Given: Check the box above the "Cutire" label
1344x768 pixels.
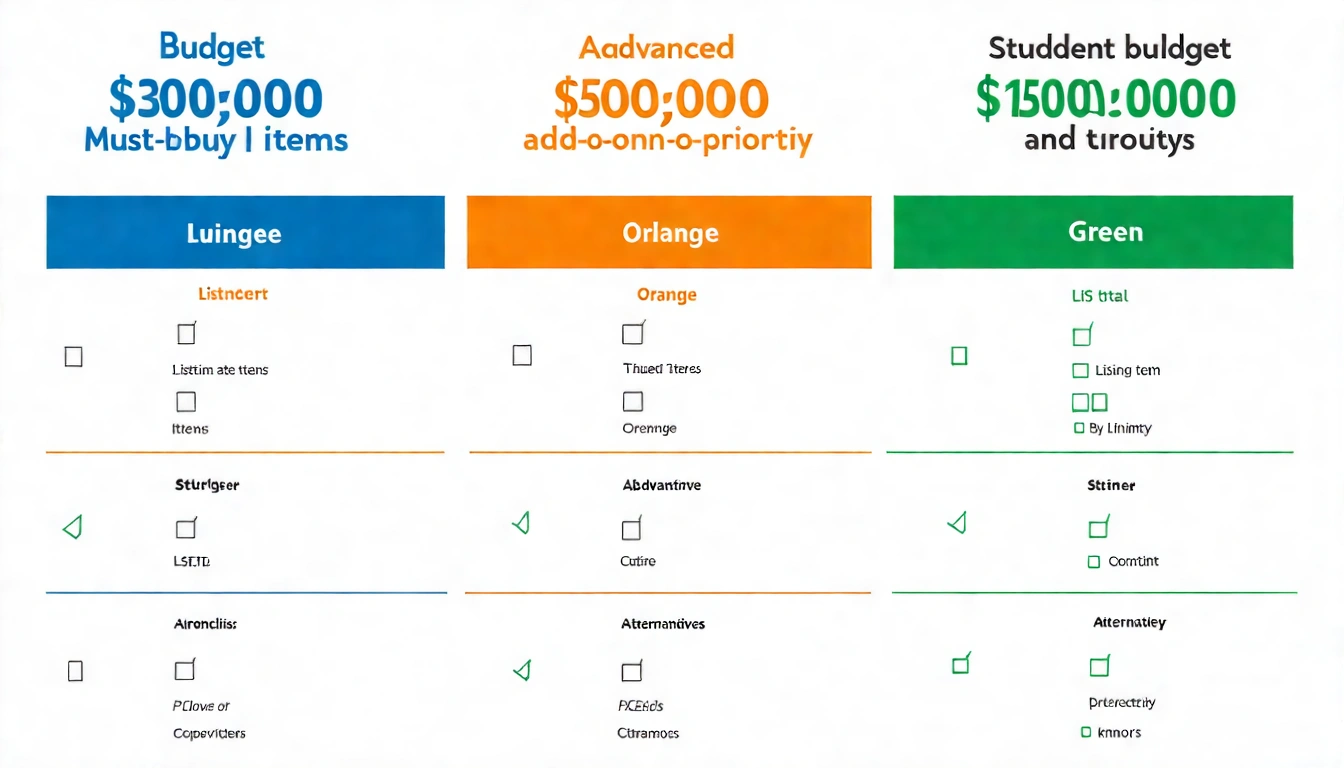Looking at the screenshot, I should tap(631, 529).
